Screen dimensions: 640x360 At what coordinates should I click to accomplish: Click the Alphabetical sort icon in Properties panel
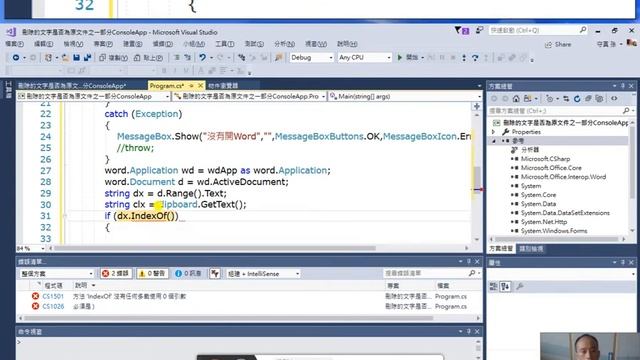click(x=505, y=286)
